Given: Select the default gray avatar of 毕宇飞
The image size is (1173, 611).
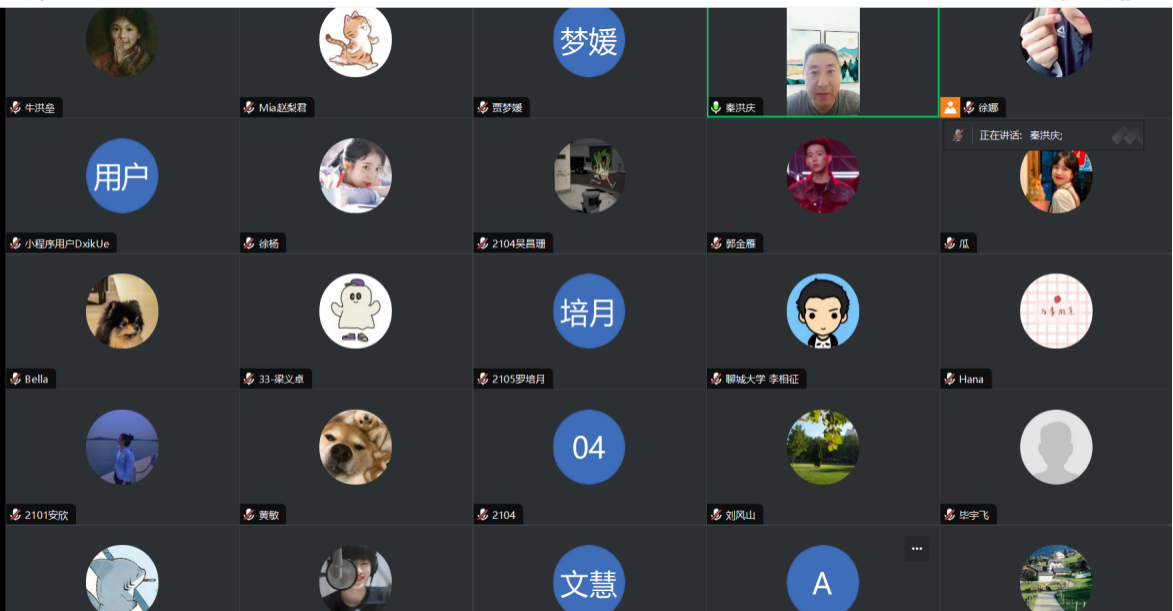Looking at the screenshot, I should 1056,447.
